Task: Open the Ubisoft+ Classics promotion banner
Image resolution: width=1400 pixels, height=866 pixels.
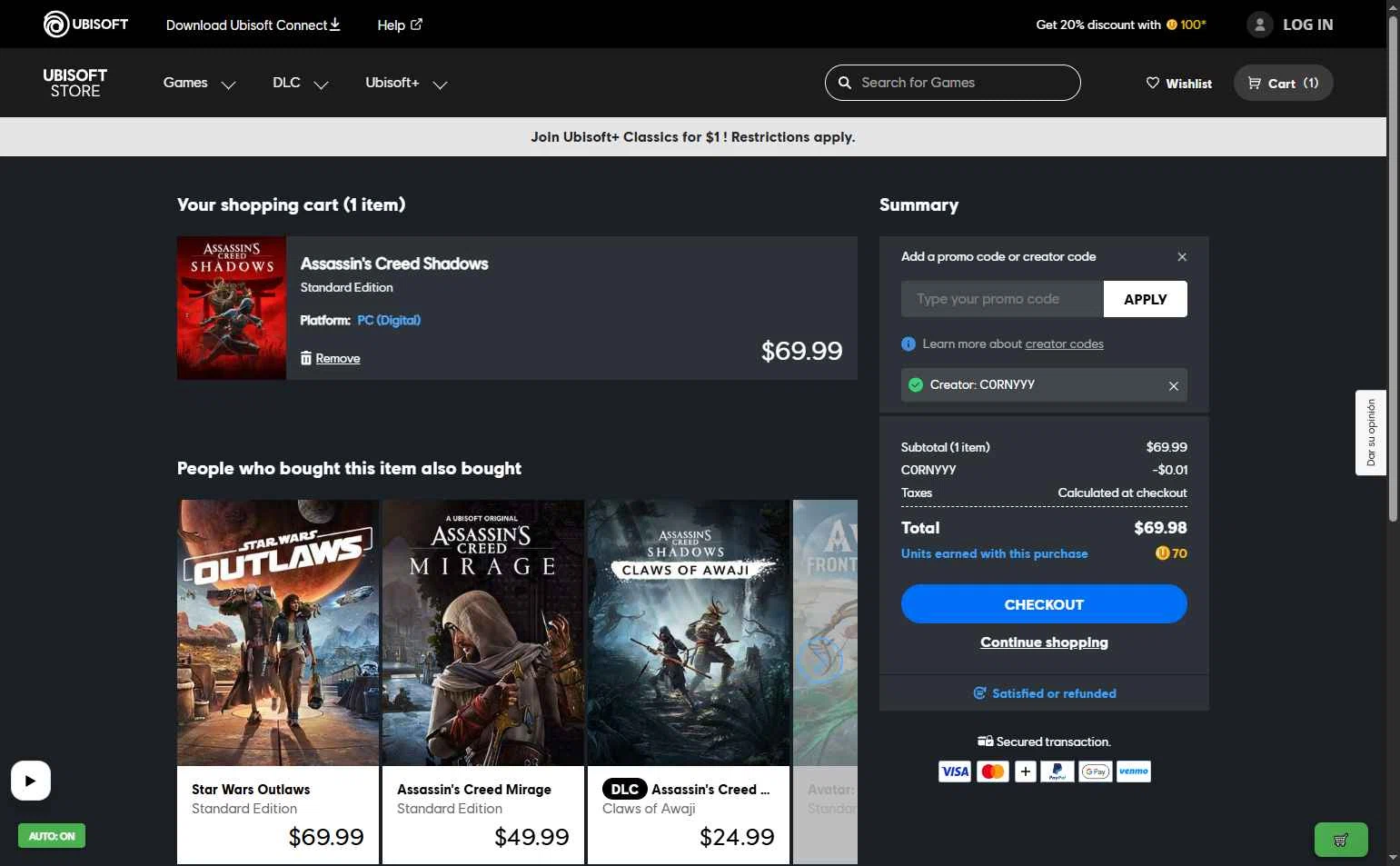Action: [693, 137]
